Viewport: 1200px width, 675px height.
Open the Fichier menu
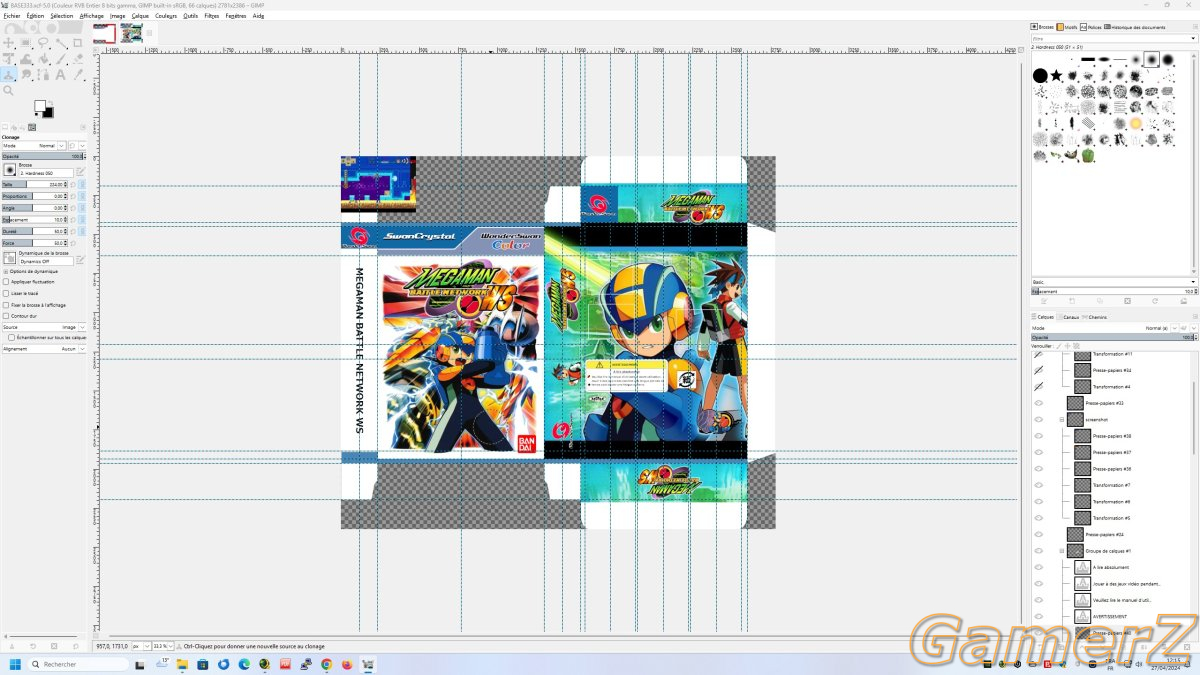[x=12, y=16]
